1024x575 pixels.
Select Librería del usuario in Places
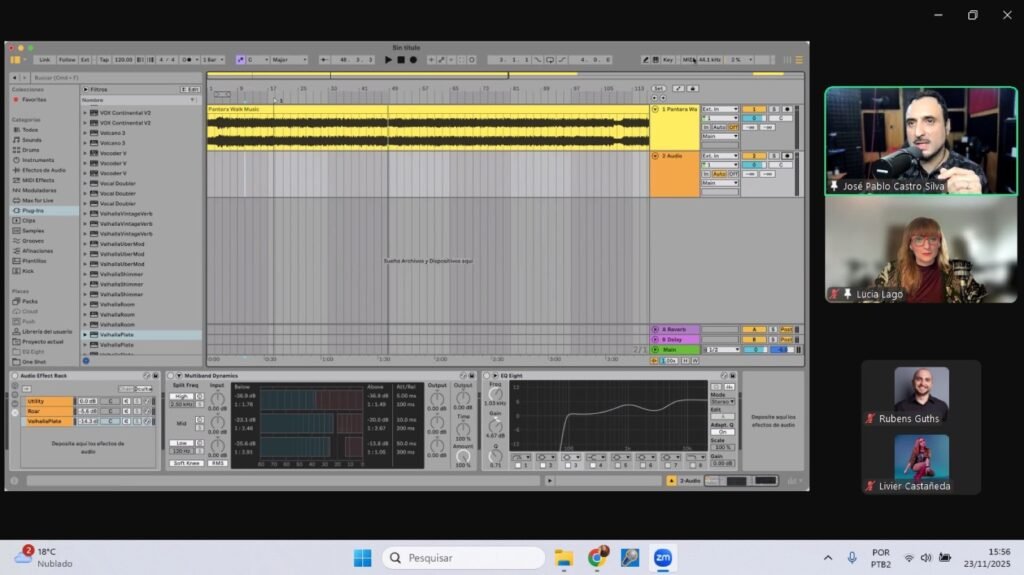point(47,331)
